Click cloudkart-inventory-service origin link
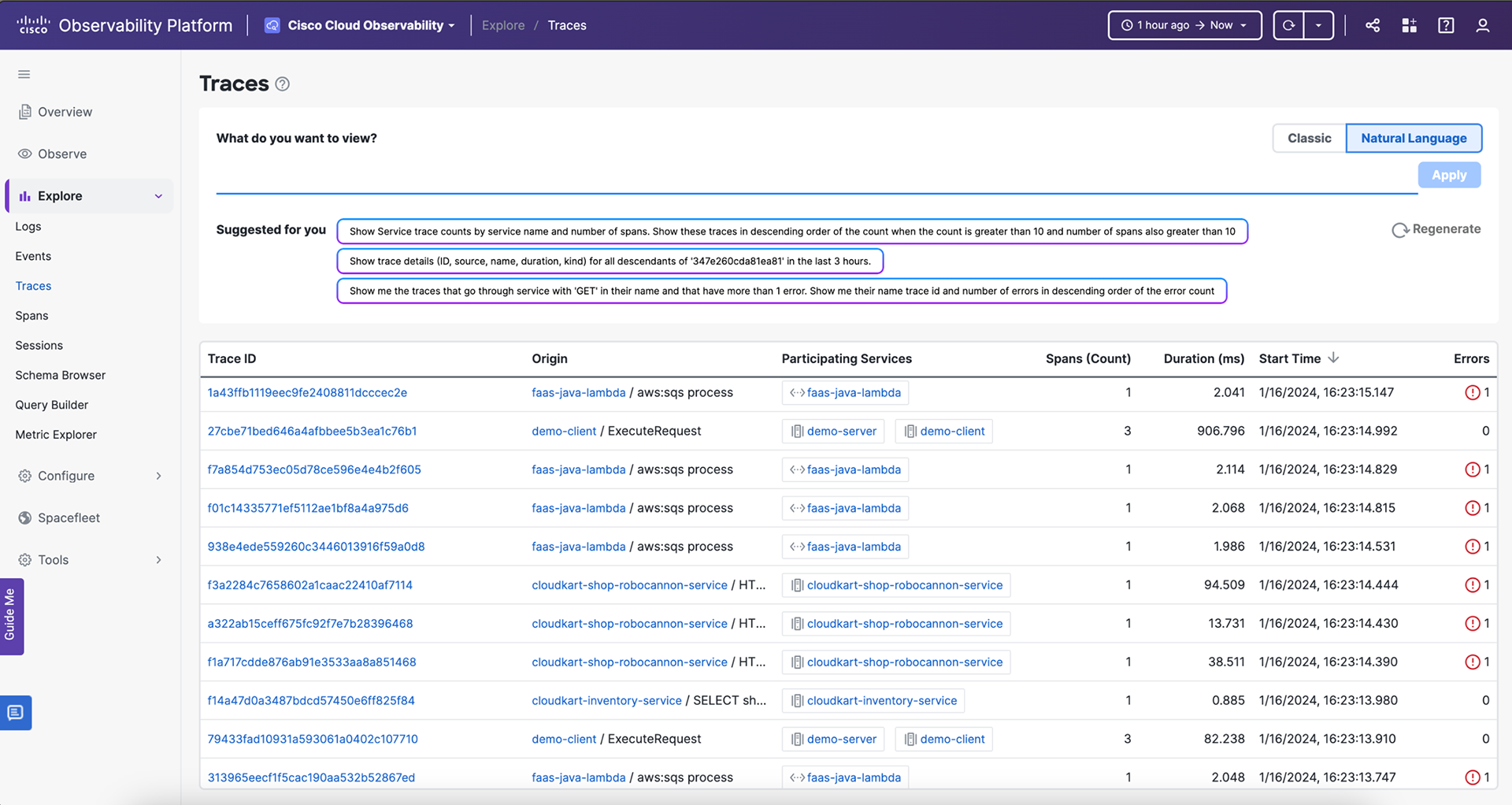1512x805 pixels. (x=606, y=700)
